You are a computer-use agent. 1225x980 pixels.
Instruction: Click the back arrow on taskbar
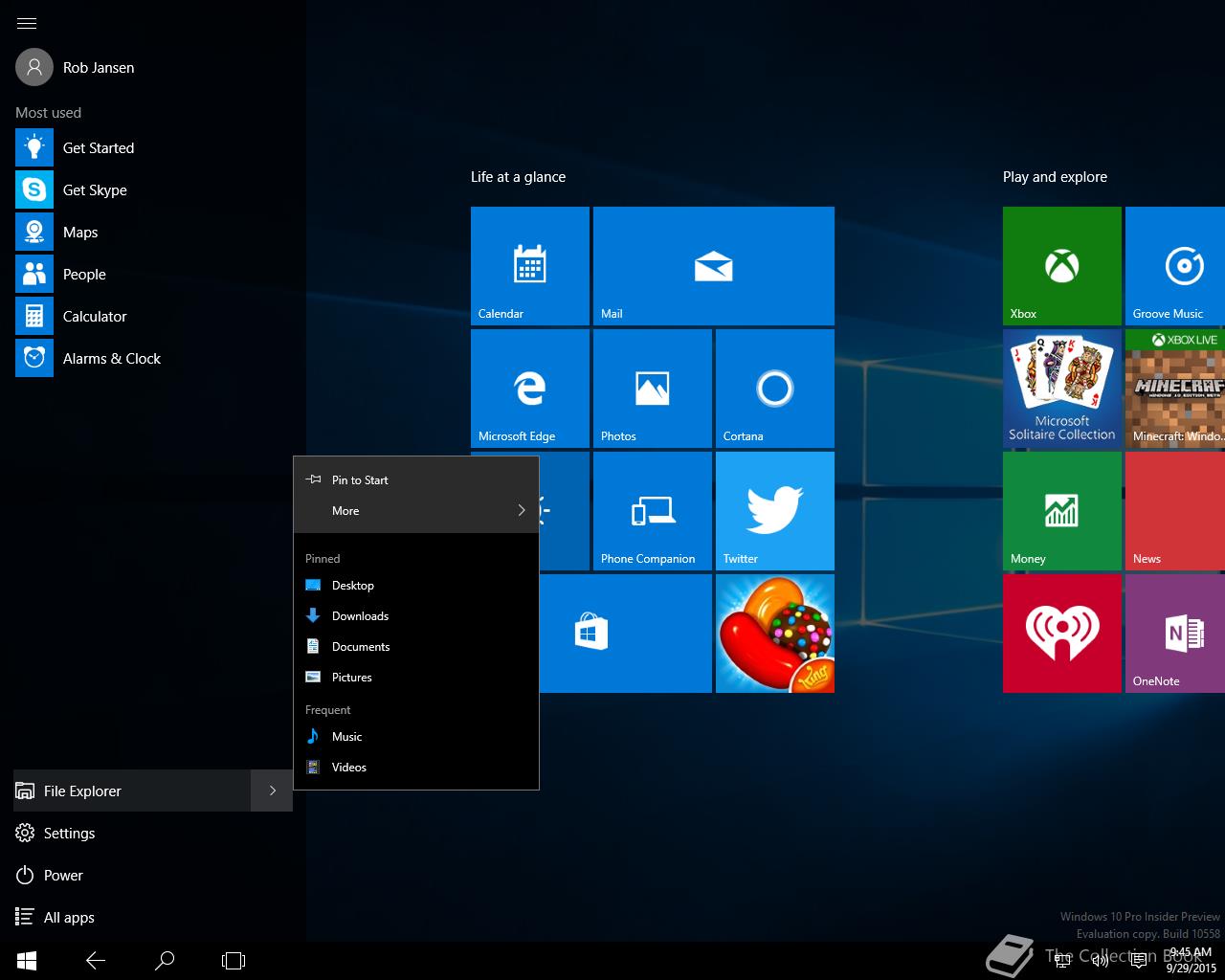[96, 960]
